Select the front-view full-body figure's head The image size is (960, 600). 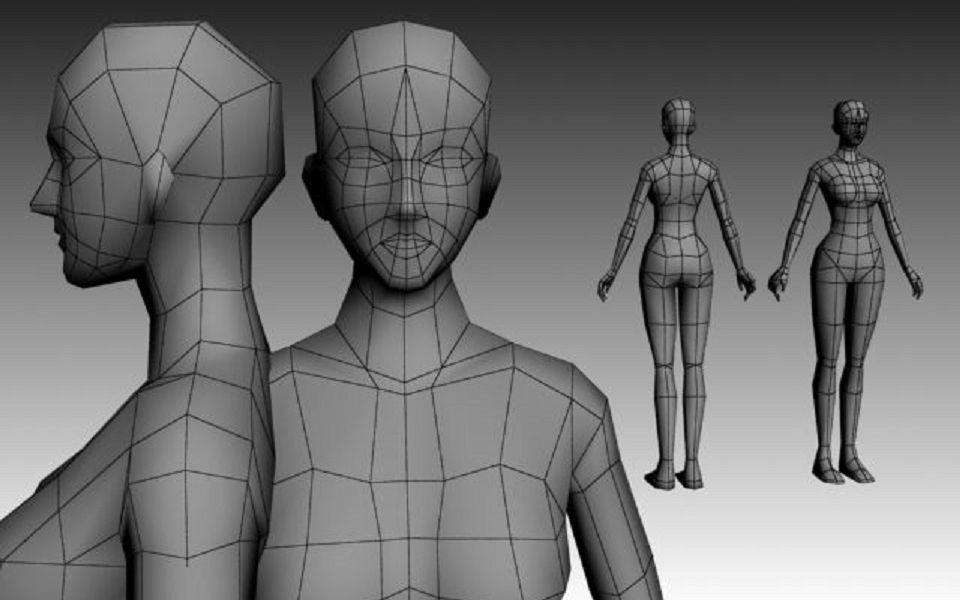coord(852,123)
